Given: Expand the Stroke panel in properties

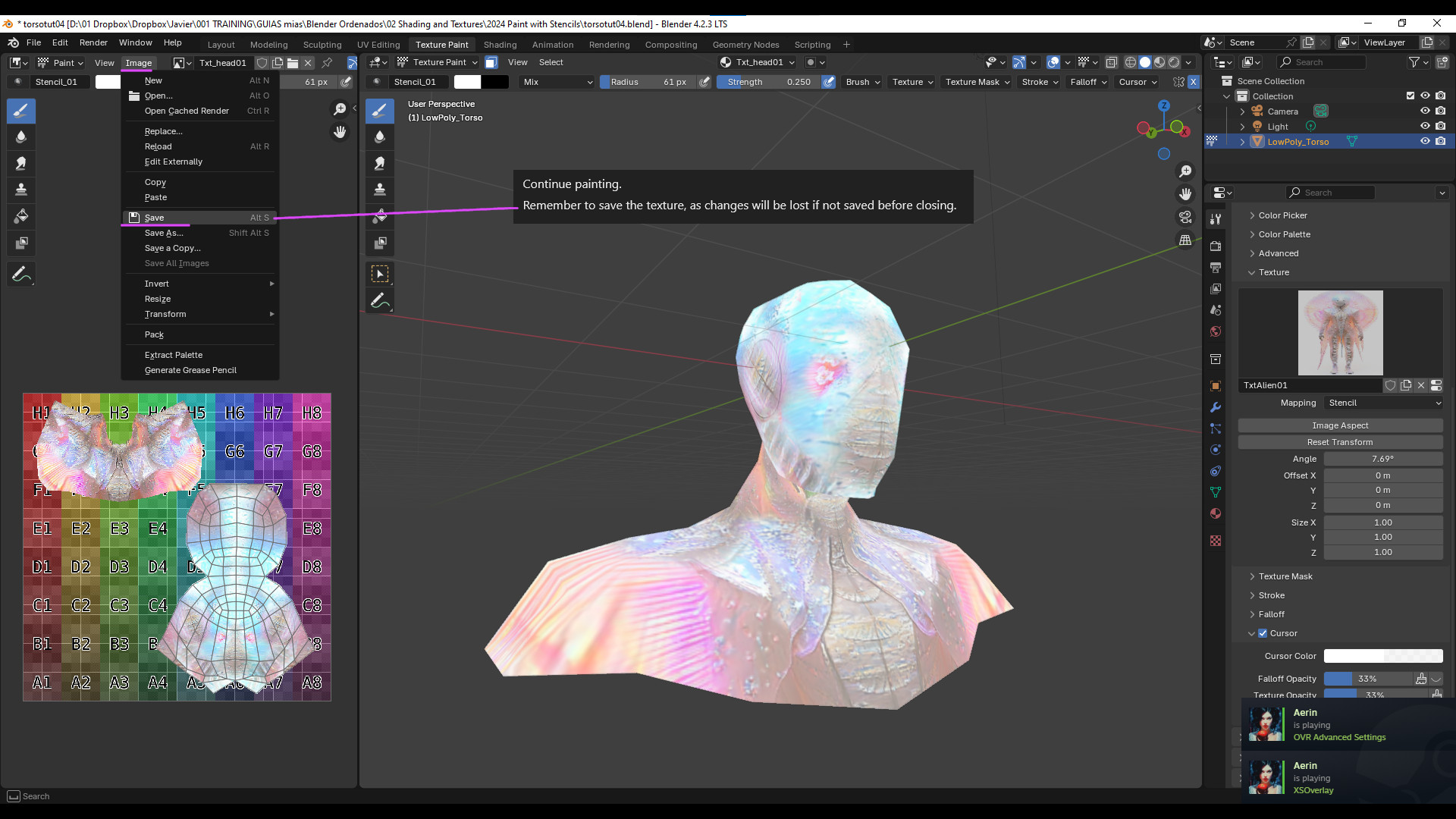Looking at the screenshot, I should coord(1271,595).
